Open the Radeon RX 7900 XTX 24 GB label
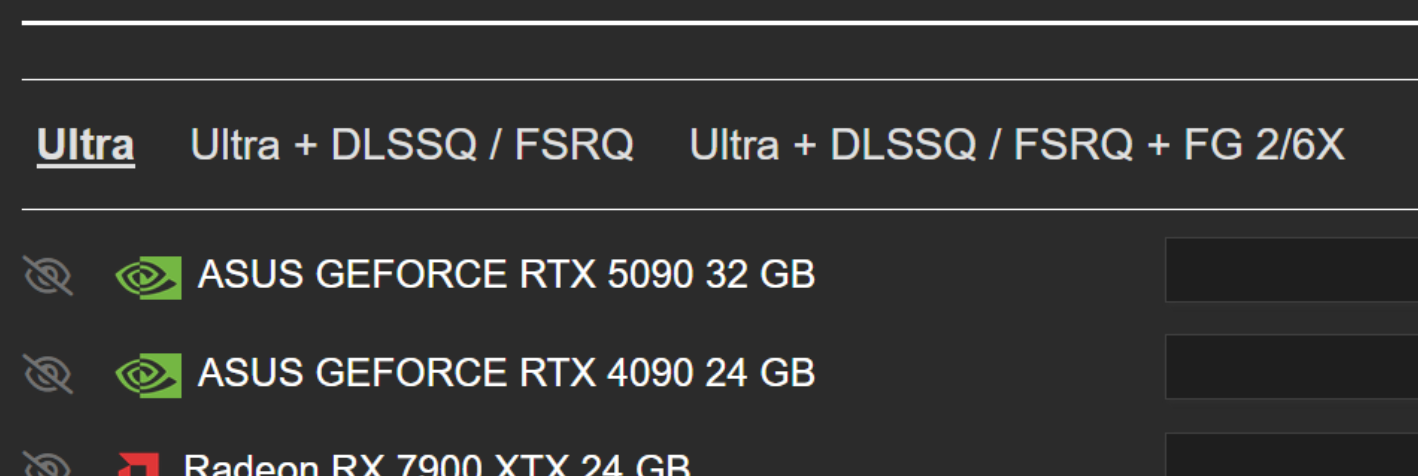 tap(437, 464)
